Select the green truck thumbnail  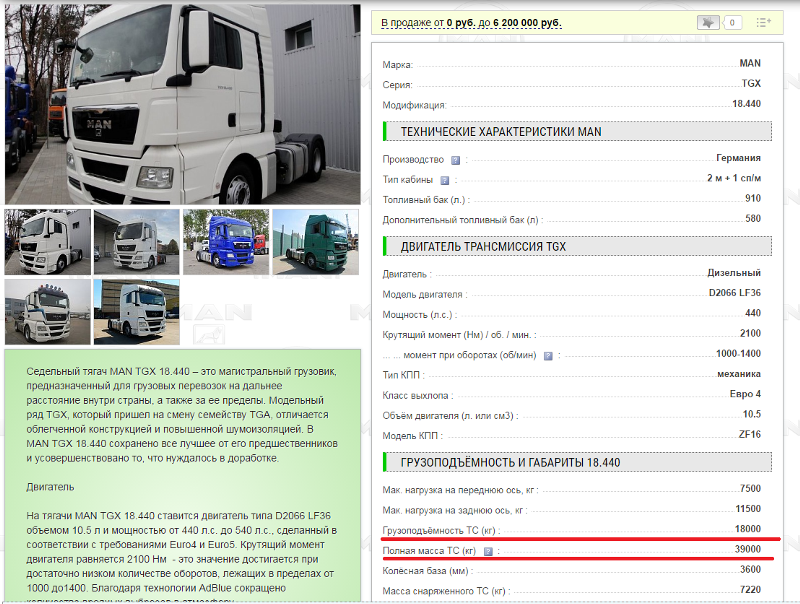click(315, 242)
